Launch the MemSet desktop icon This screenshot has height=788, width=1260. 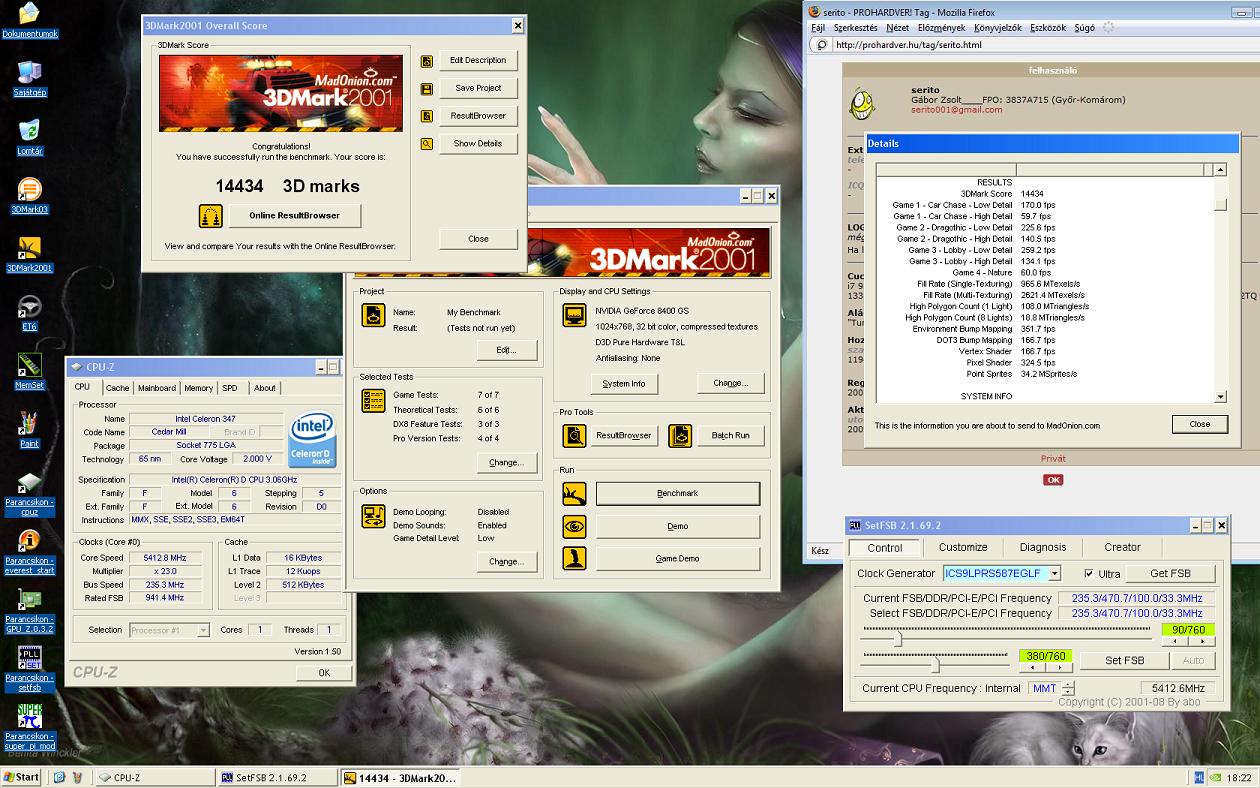point(29,371)
